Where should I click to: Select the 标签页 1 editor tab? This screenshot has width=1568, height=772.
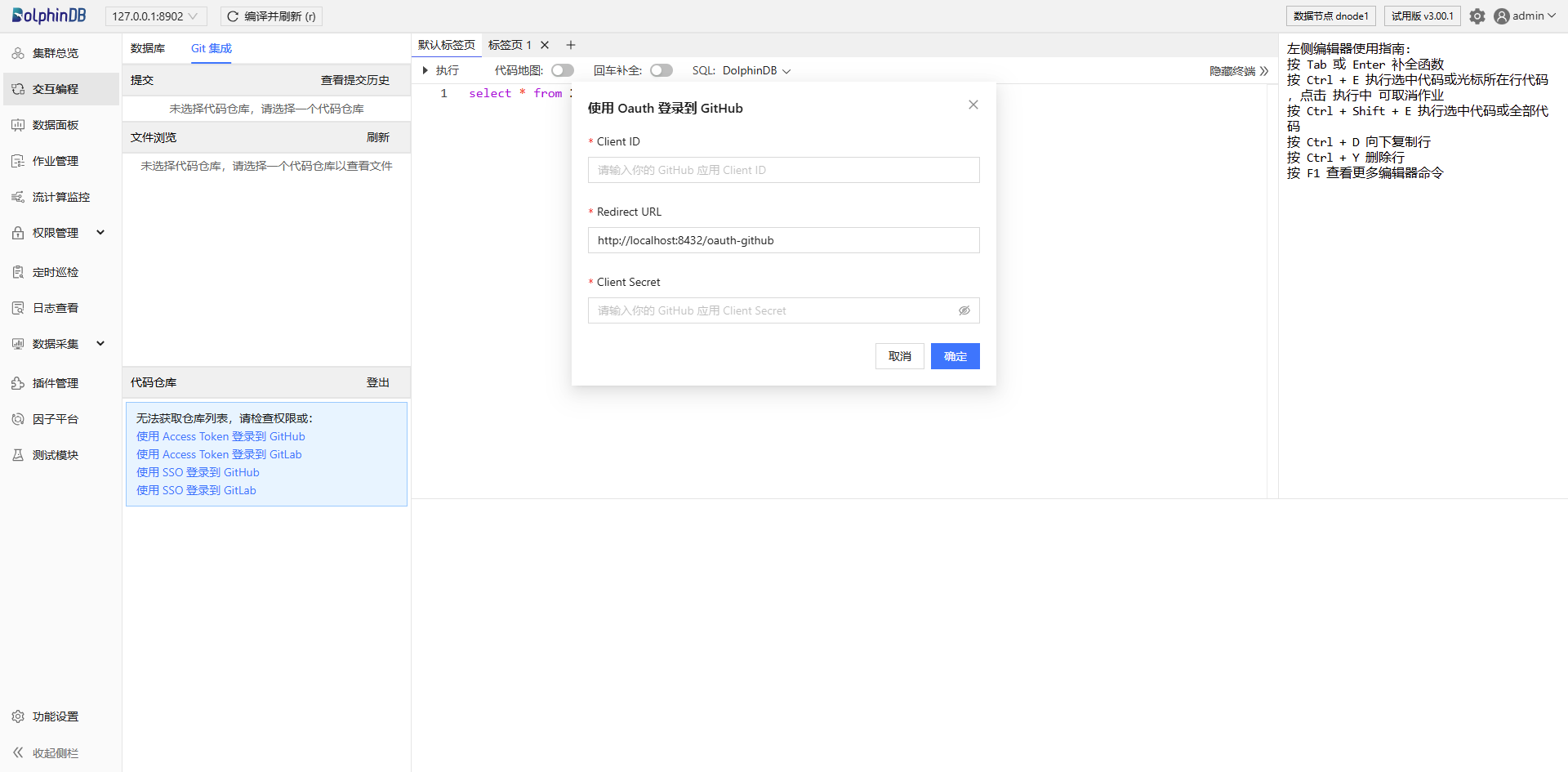click(510, 45)
